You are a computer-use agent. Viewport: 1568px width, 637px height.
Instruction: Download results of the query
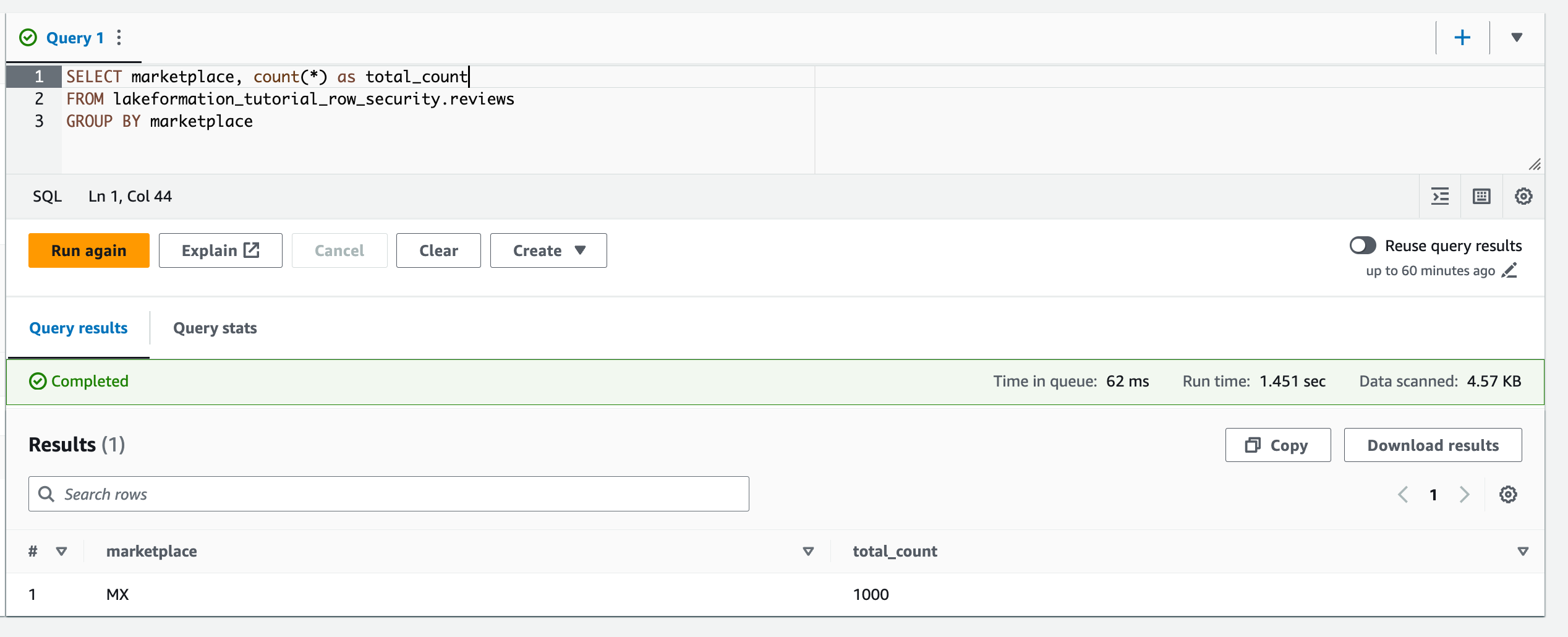[1433, 445]
